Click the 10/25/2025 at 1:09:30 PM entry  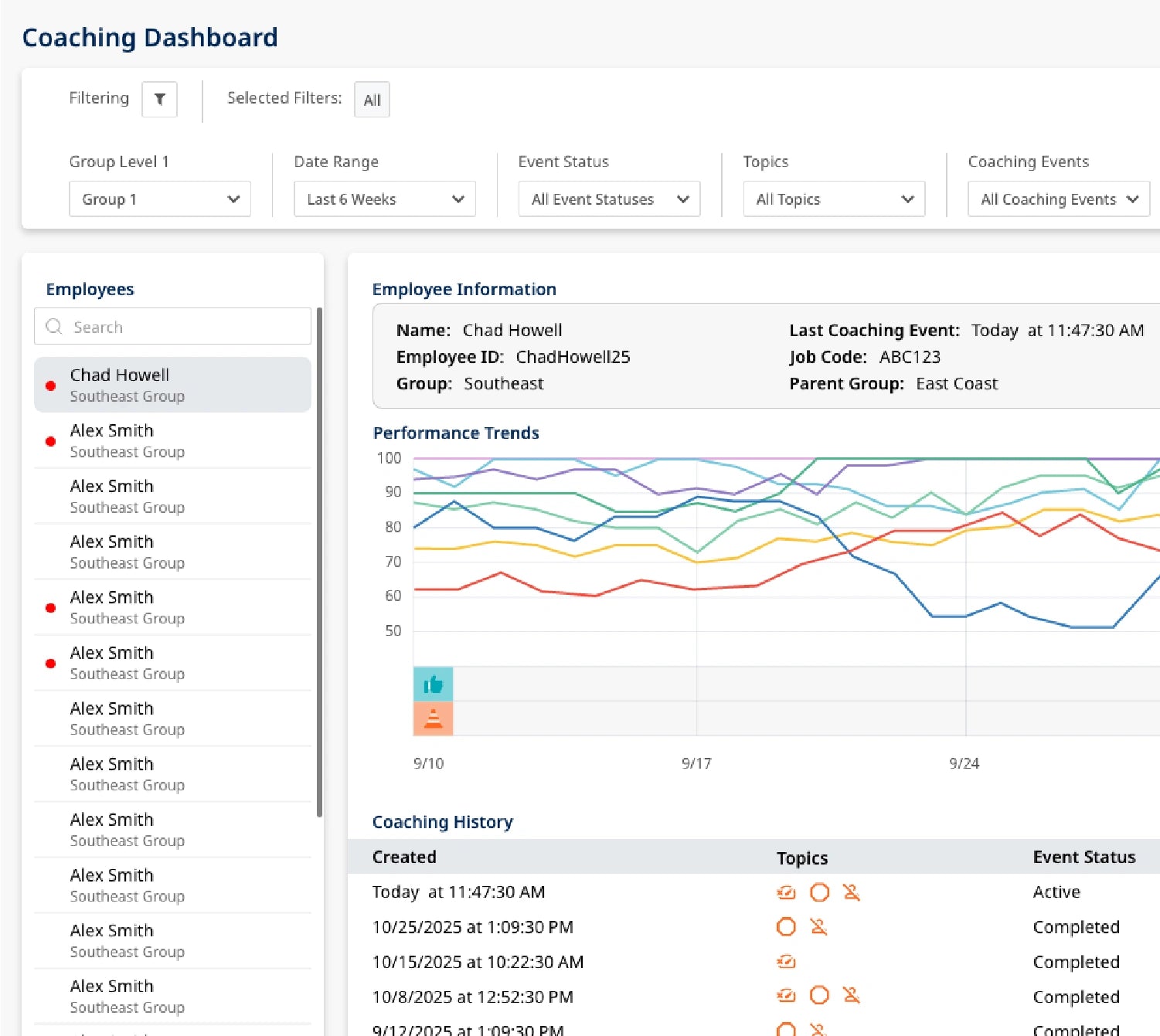[473, 927]
